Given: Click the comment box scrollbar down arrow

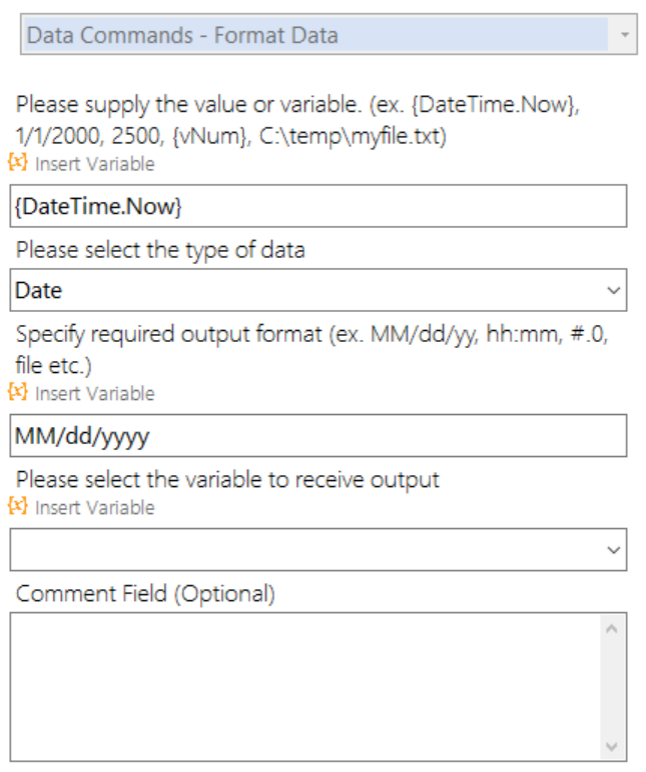Looking at the screenshot, I should click(x=612, y=747).
